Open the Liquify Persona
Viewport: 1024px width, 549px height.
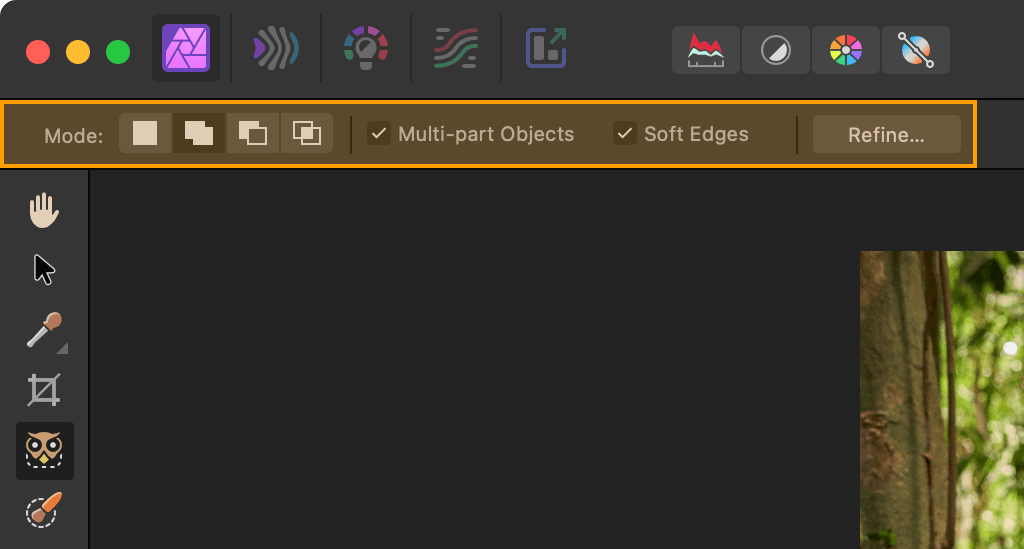276,48
